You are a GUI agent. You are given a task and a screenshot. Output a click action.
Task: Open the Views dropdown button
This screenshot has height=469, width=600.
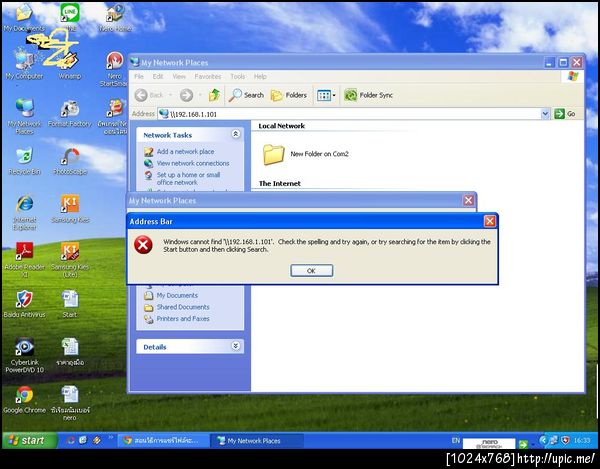tap(326, 95)
